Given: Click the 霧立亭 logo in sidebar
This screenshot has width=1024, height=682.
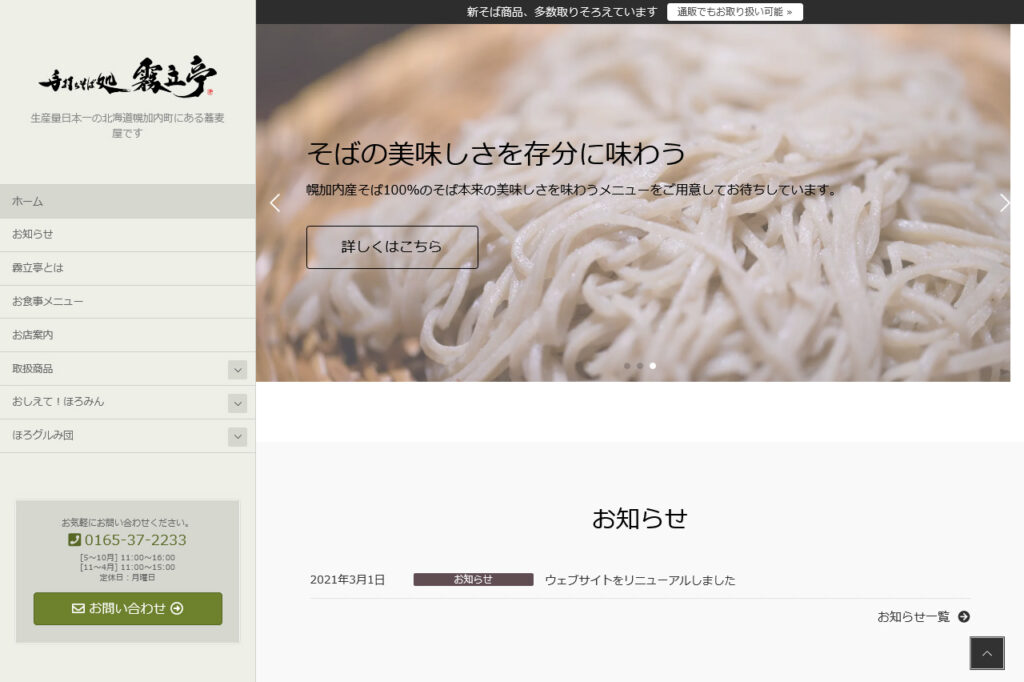Looking at the screenshot, I should [x=127, y=78].
